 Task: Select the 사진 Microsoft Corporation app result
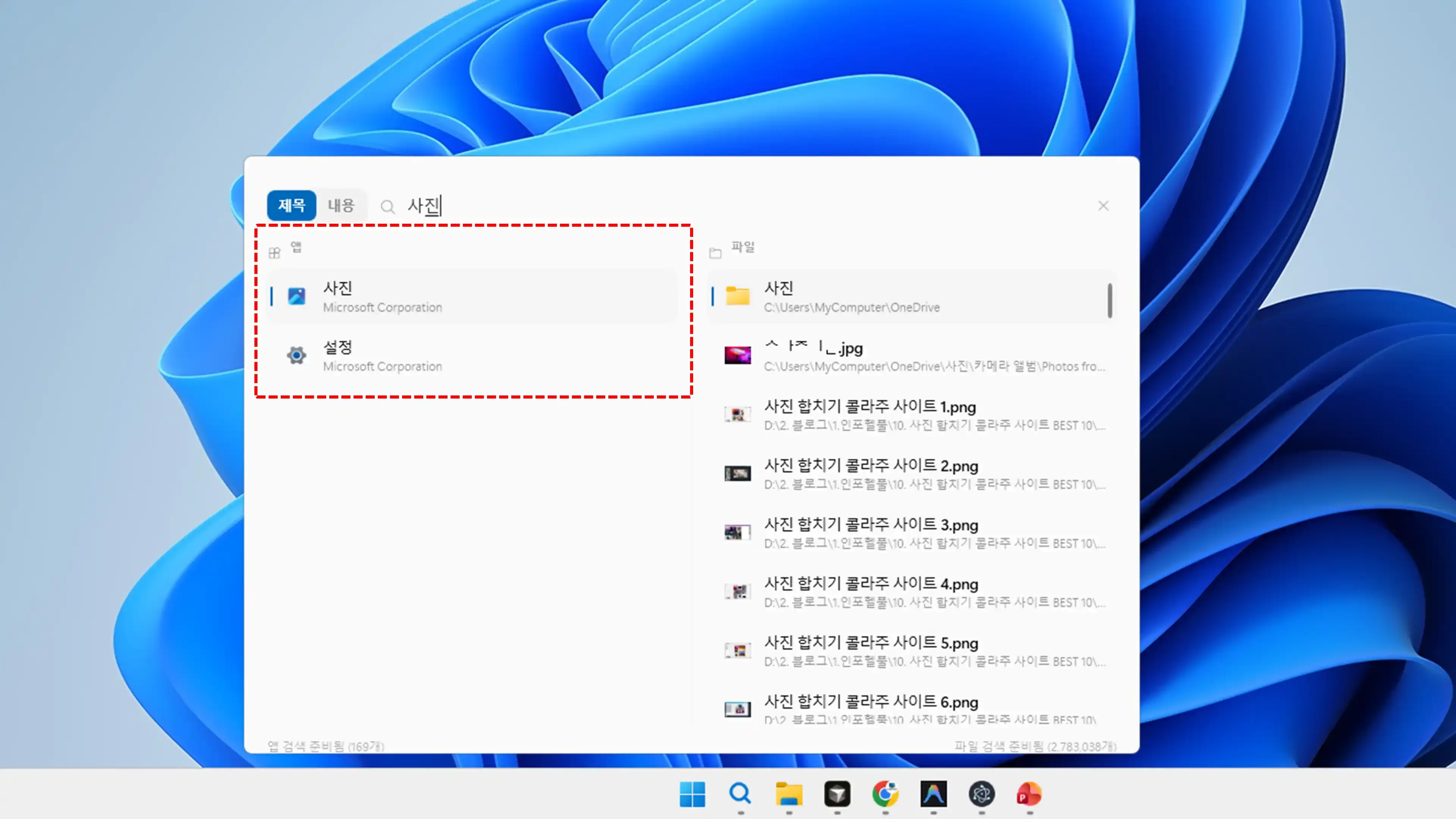tap(472, 296)
